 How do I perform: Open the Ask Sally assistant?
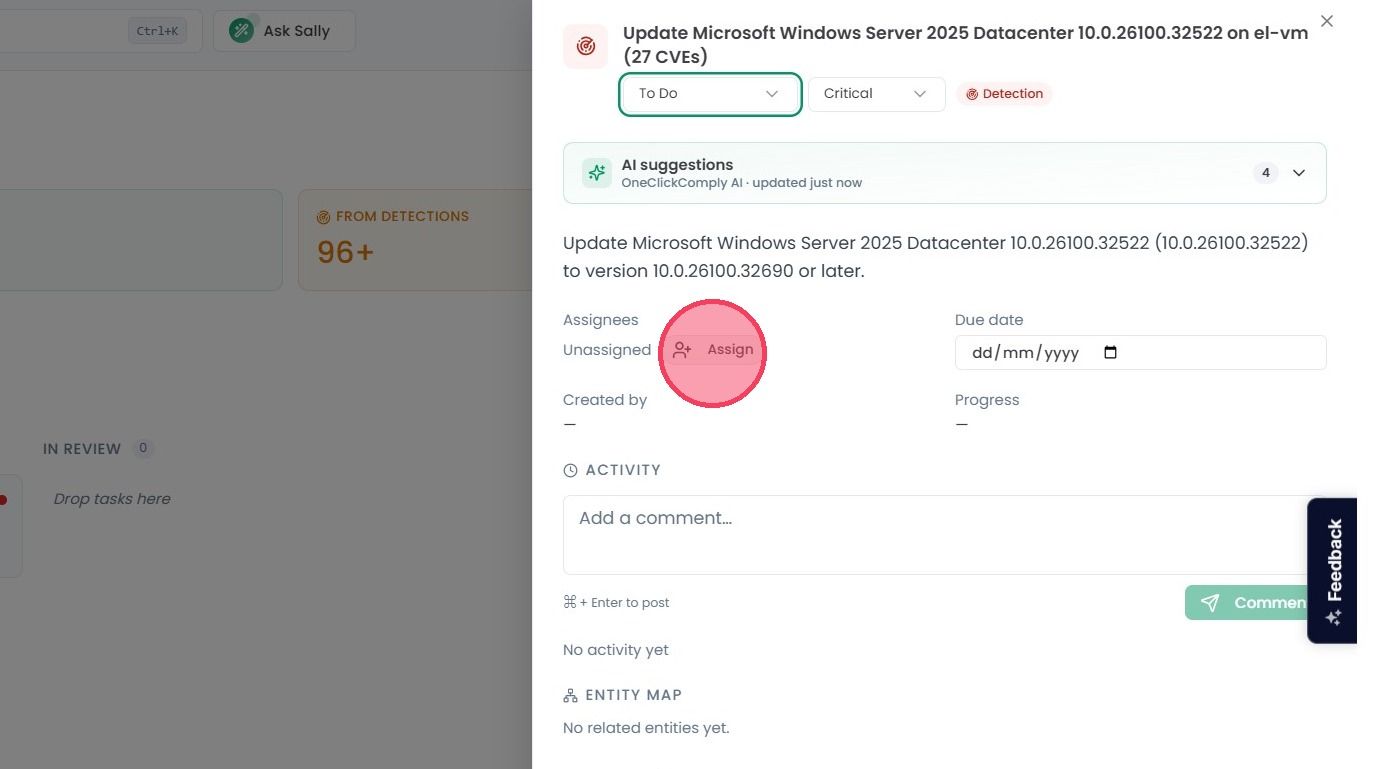click(x=284, y=31)
